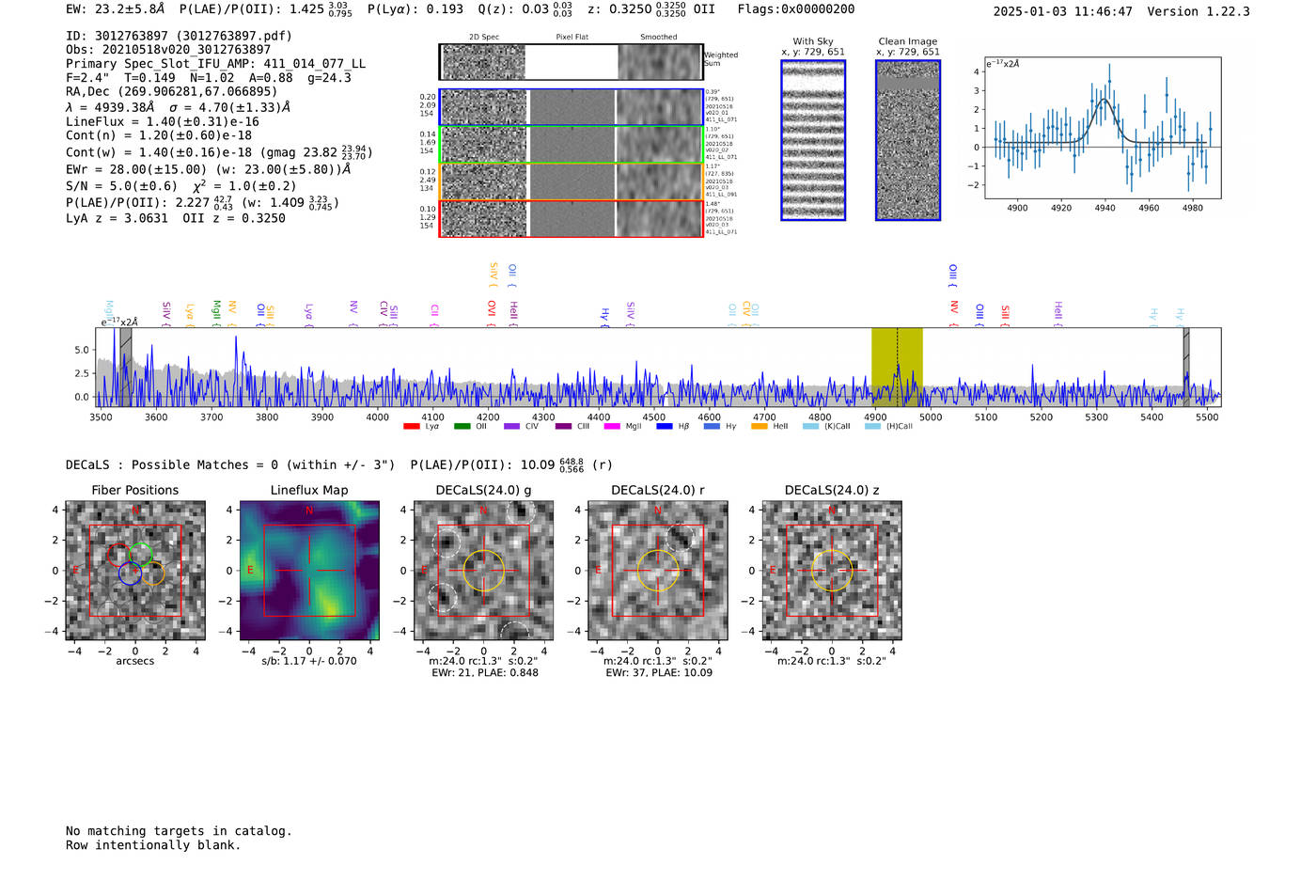The height and width of the screenshot is (896, 1316).
Task: Click the "s/b: 1.17 +/- 0.070" caption
Action: tap(309, 661)
